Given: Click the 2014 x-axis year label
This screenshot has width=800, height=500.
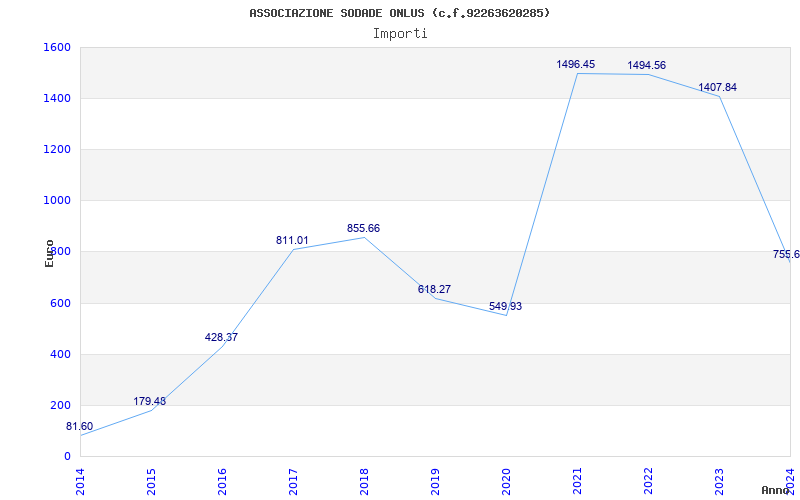Looking at the screenshot, I should click(x=81, y=481).
